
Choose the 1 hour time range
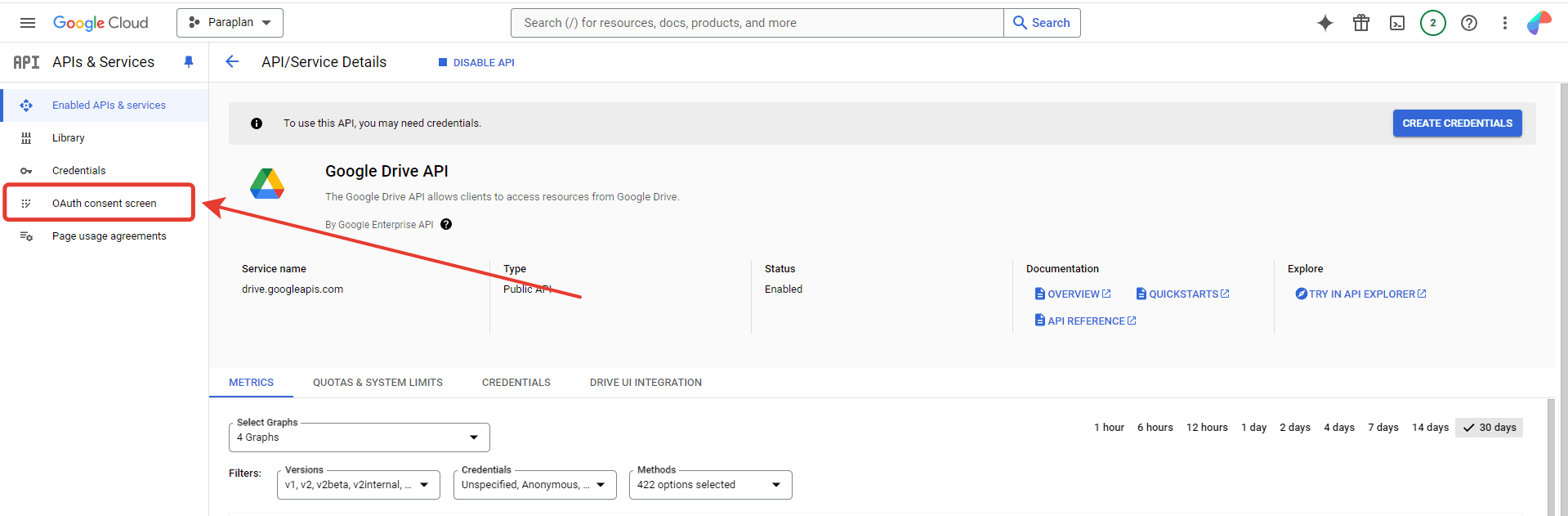tap(1109, 428)
